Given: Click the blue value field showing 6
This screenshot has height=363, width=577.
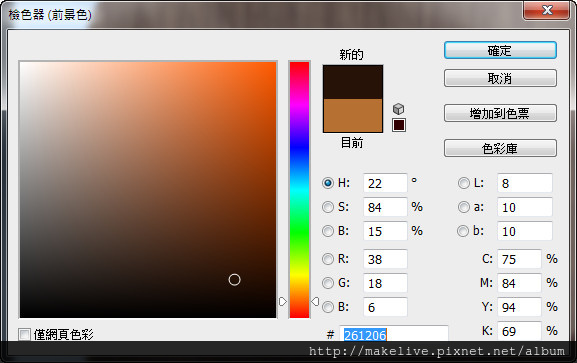Looking at the screenshot, I should click(385, 307).
